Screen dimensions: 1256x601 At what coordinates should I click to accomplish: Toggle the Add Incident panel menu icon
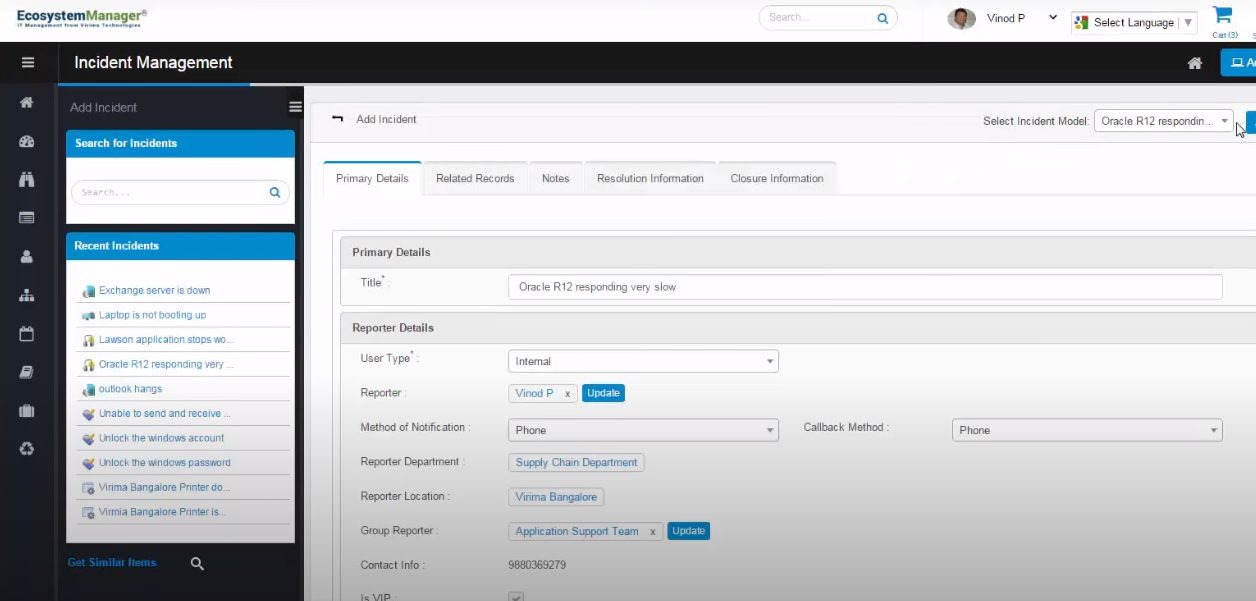[295, 107]
